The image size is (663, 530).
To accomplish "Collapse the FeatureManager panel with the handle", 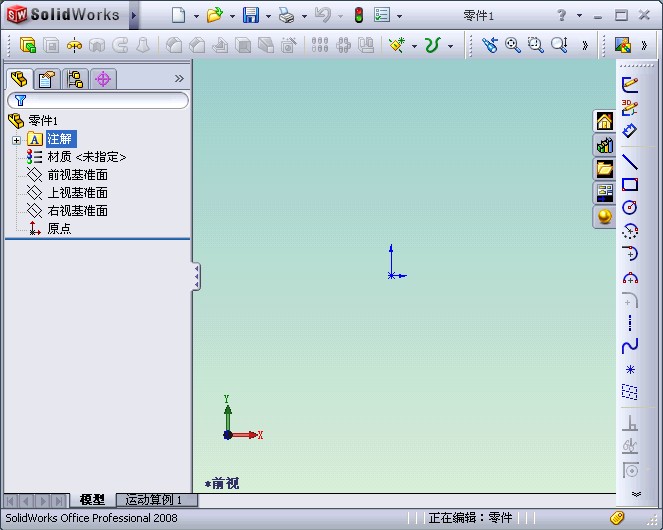I will pos(197,277).
